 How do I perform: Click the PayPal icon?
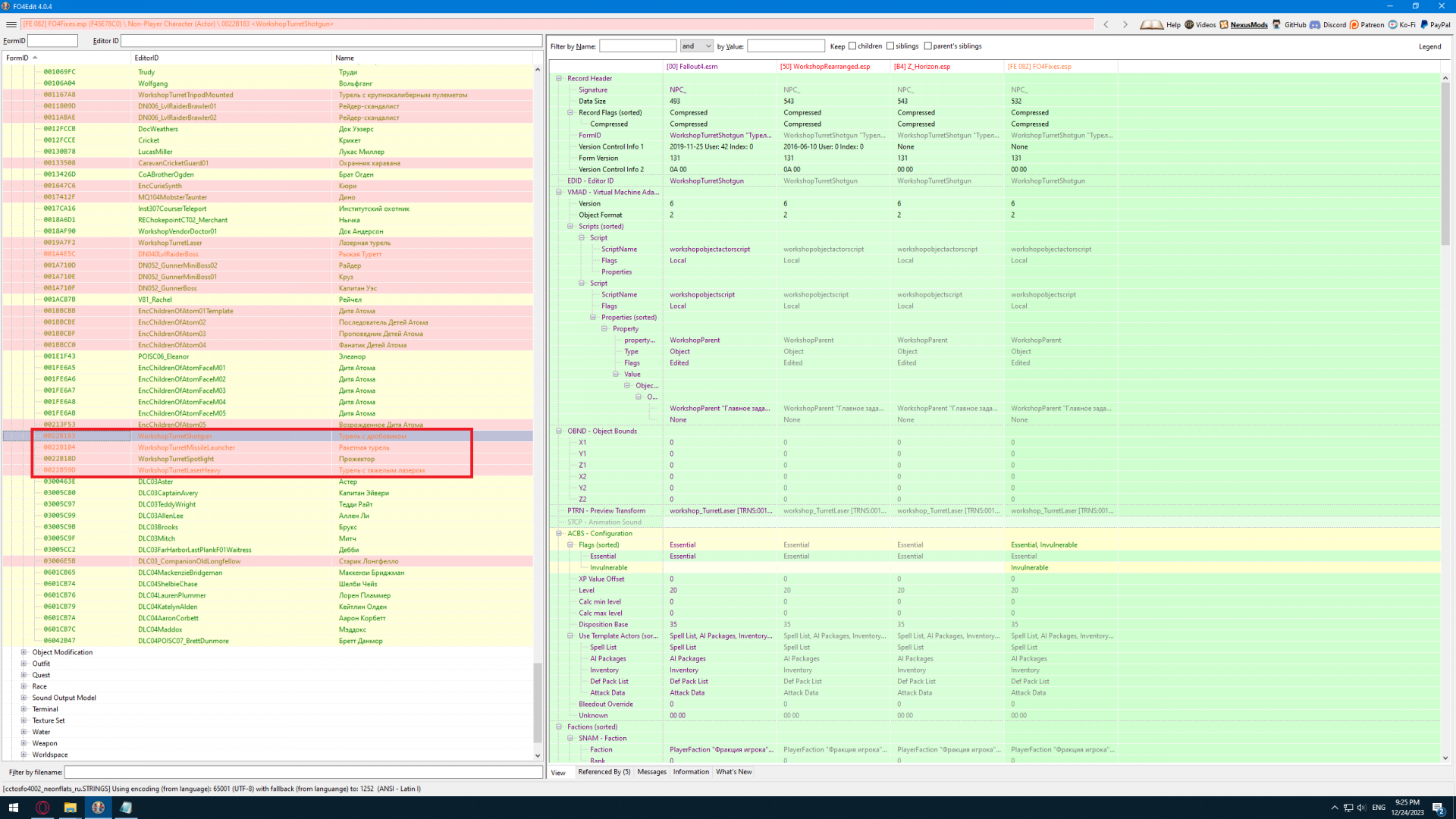(1424, 24)
